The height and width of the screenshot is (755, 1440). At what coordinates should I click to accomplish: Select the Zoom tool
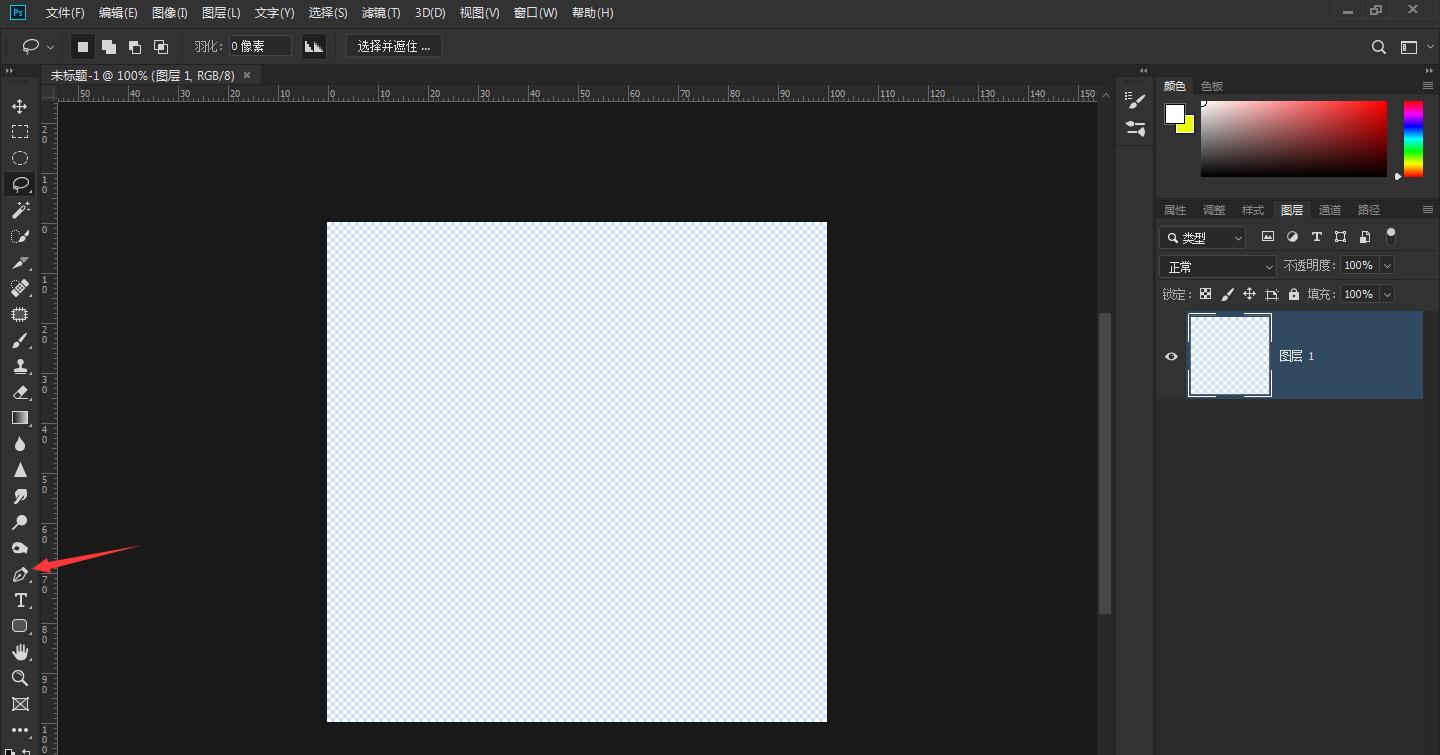(19, 678)
